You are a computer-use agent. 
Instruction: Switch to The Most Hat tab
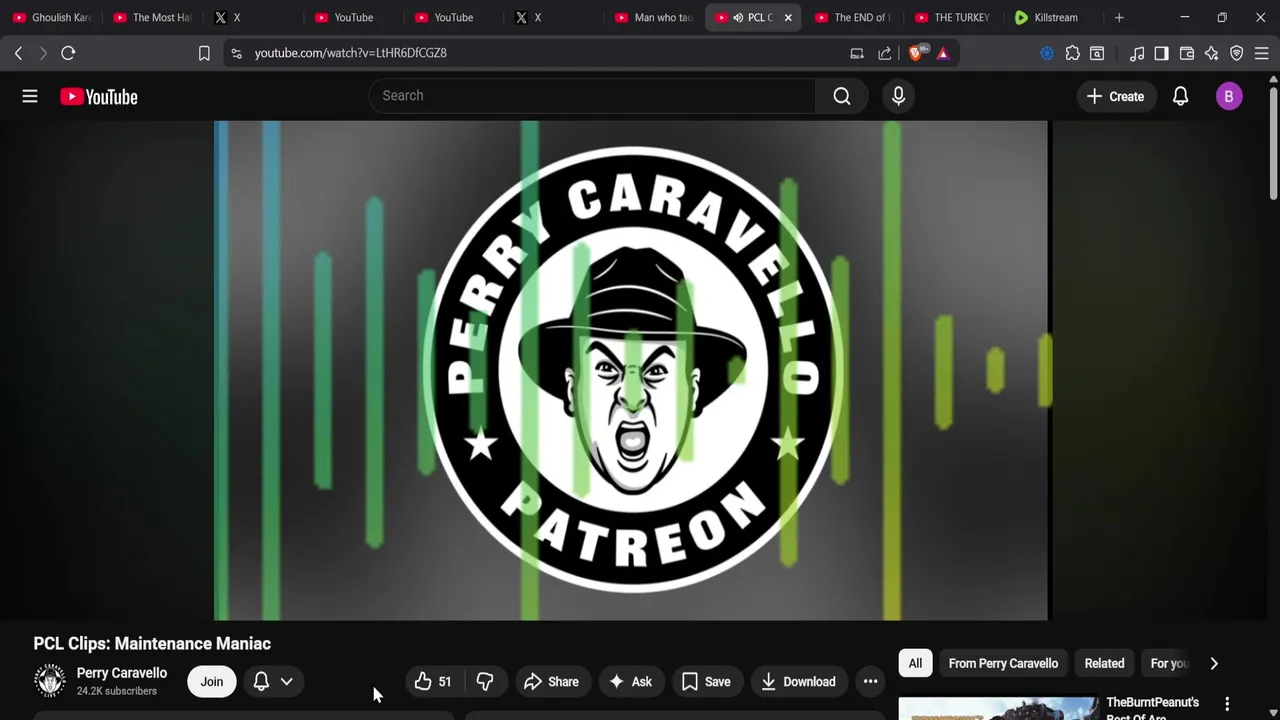coord(152,17)
